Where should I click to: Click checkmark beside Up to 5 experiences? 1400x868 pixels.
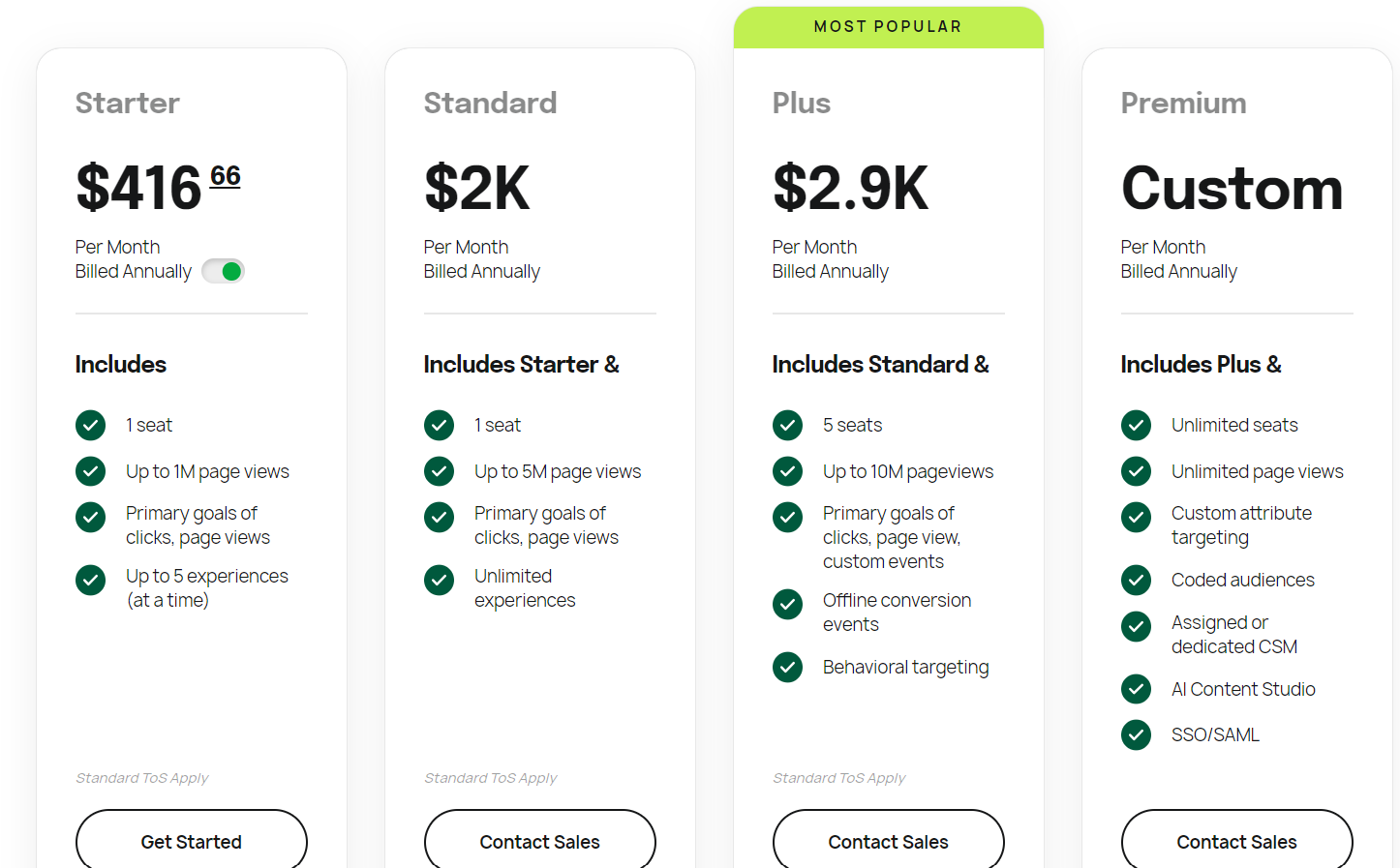pyautogui.click(x=91, y=581)
